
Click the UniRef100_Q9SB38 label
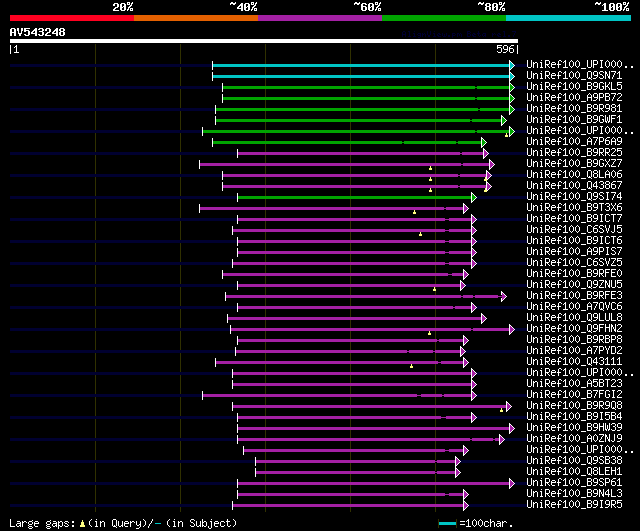pyautogui.click(x=574, y=461)
